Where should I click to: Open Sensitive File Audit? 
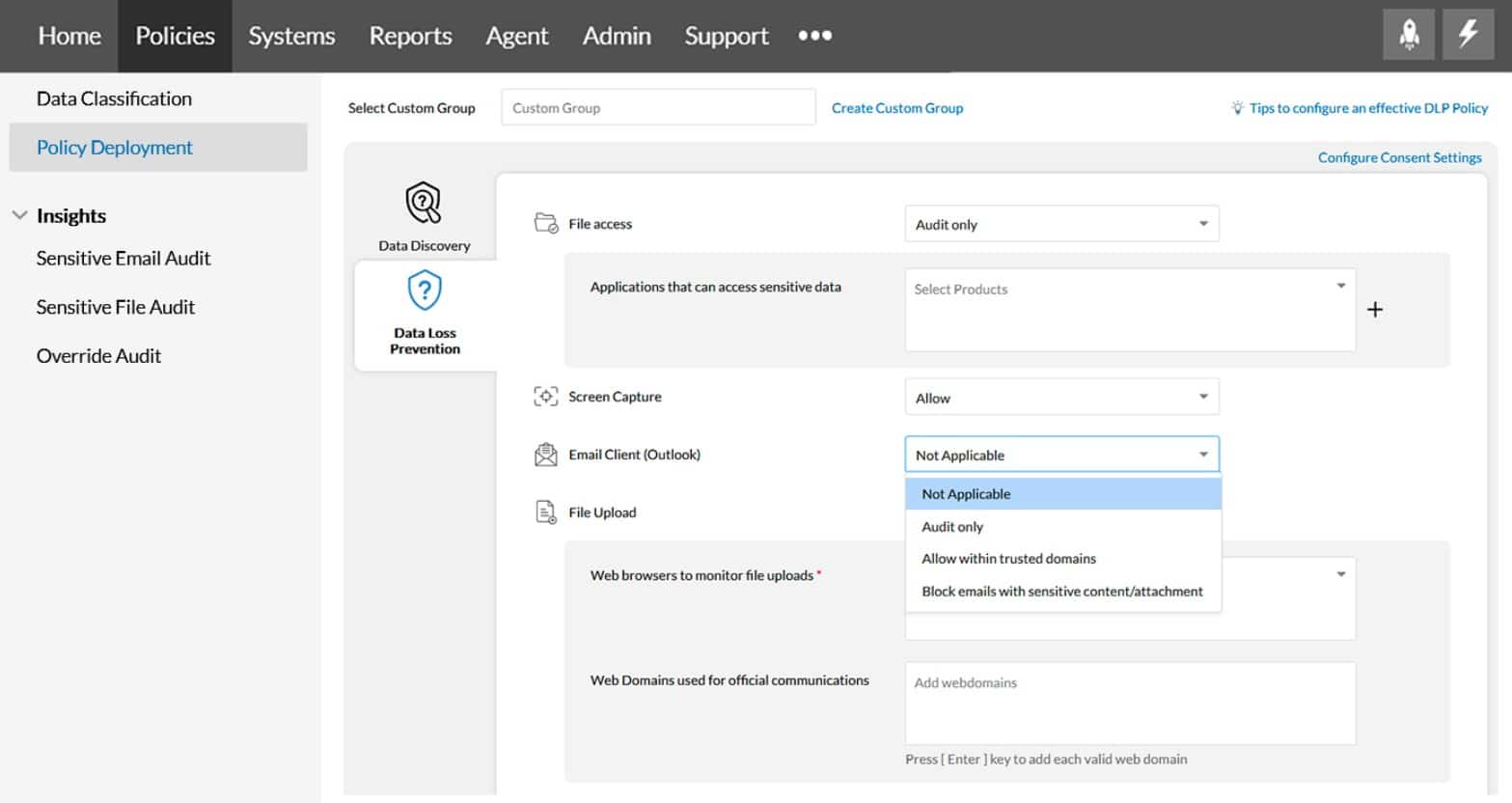[x=116, y=307]
